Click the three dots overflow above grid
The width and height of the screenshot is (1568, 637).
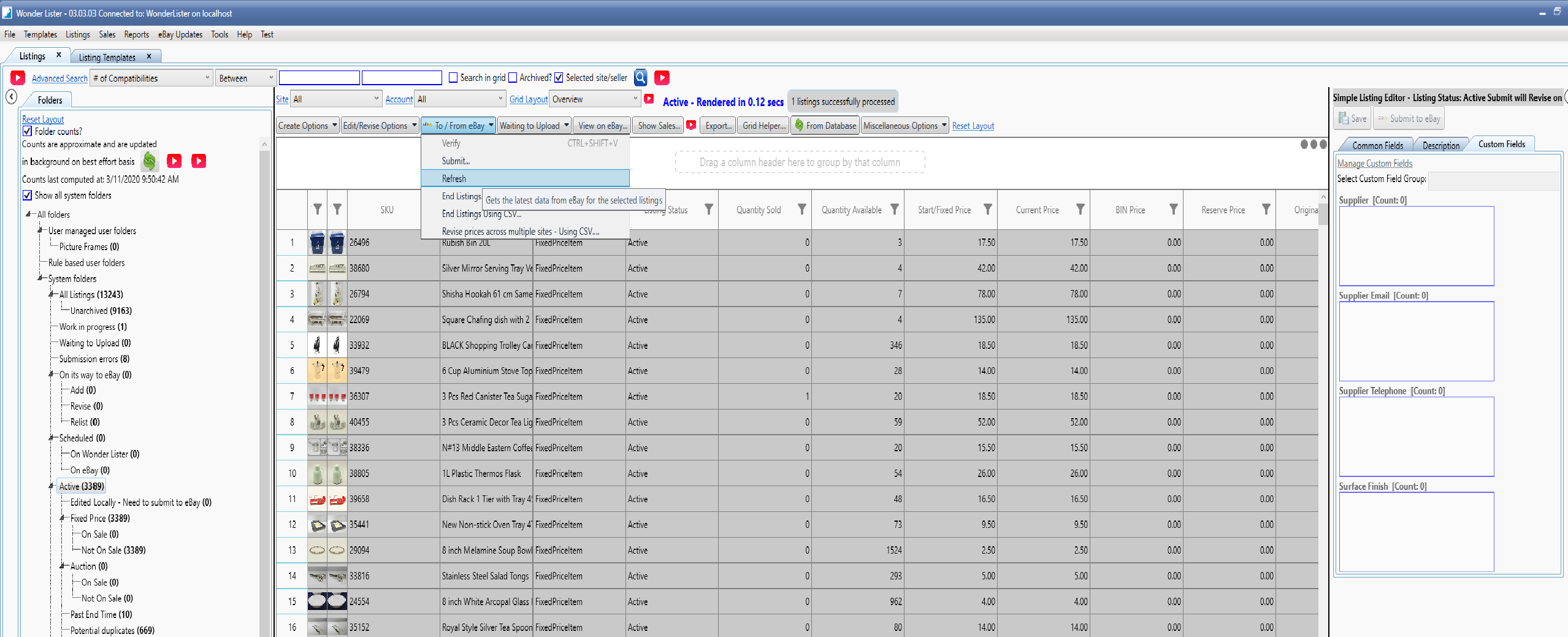click(1313, 145)
